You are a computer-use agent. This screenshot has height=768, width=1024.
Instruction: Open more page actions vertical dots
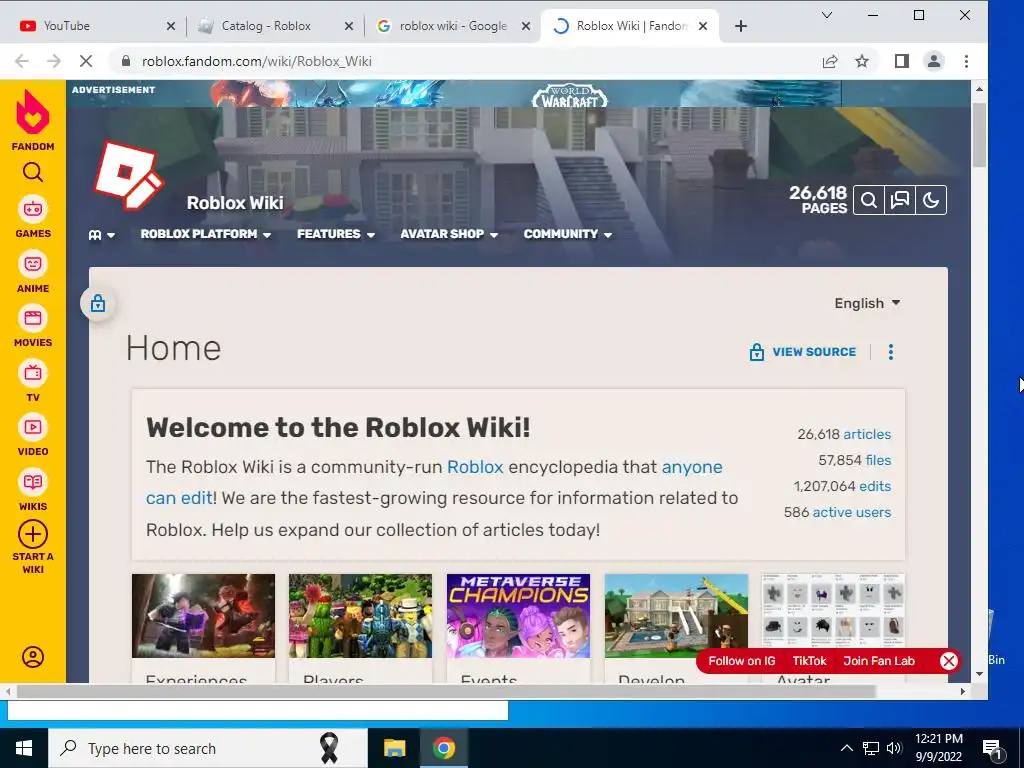(x=891, y=352)
